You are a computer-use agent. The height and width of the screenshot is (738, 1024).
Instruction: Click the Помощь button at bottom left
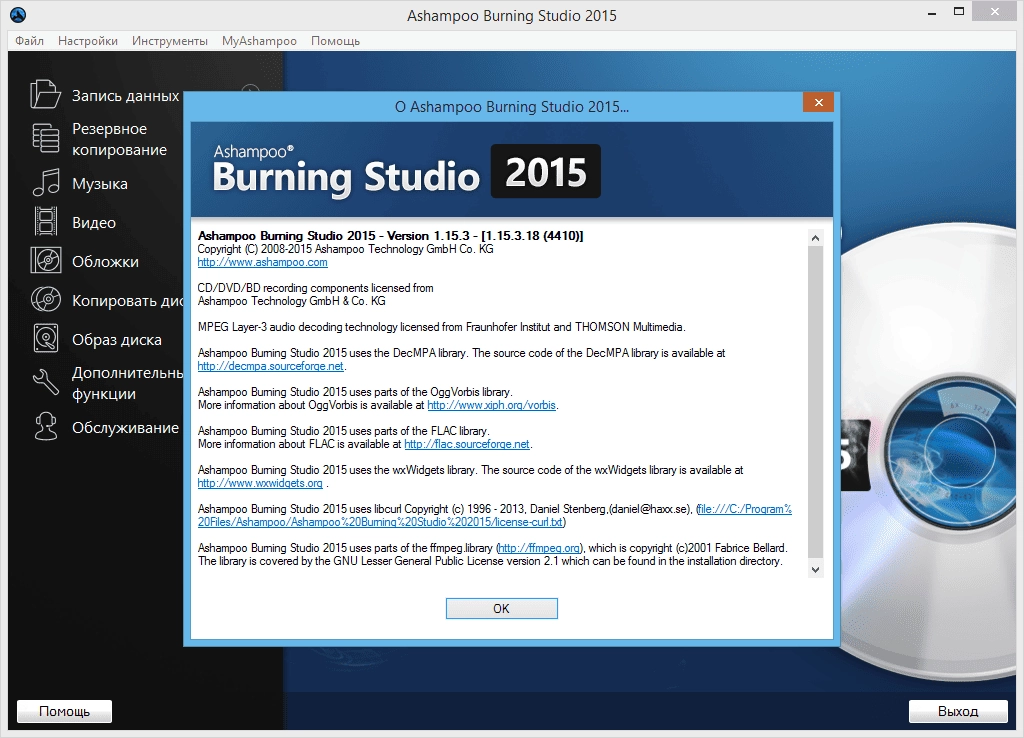pos(64,711)
